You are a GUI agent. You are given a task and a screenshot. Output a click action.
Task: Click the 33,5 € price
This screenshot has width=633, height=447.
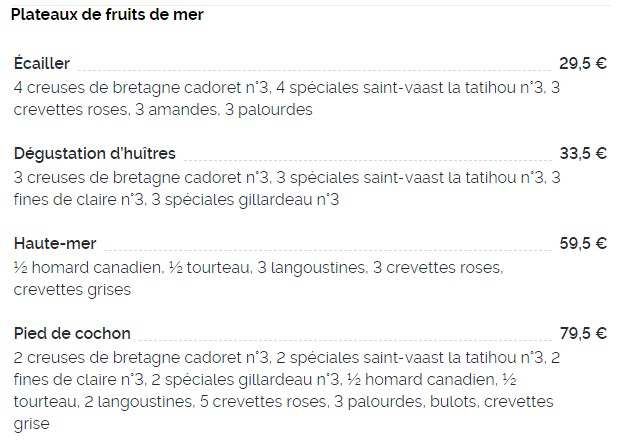(583, 153)
